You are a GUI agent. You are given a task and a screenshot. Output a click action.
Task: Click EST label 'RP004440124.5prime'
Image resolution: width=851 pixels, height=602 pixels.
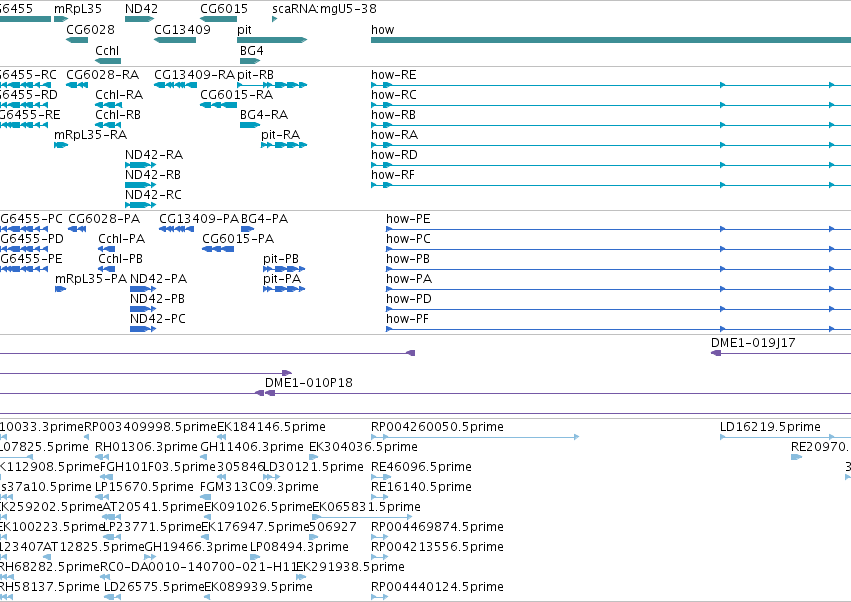437,588
